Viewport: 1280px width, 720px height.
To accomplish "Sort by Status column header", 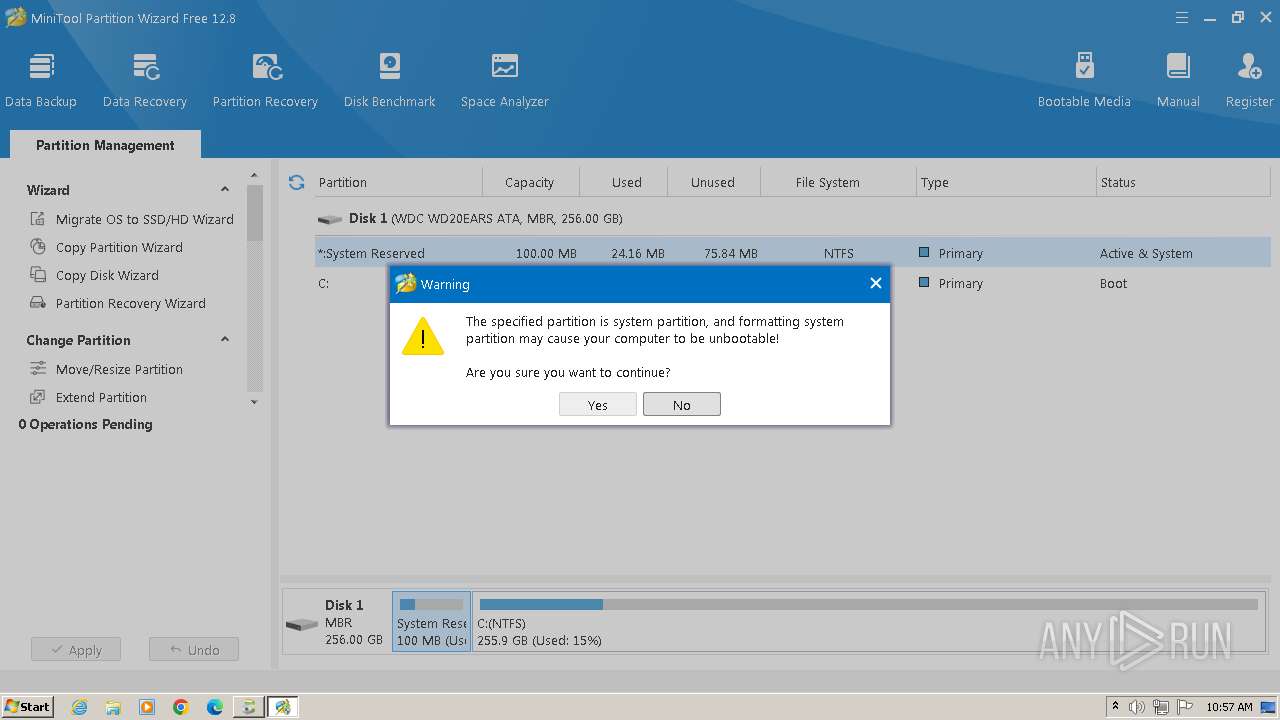I will pyautogui.click(x=1183, y=182).
